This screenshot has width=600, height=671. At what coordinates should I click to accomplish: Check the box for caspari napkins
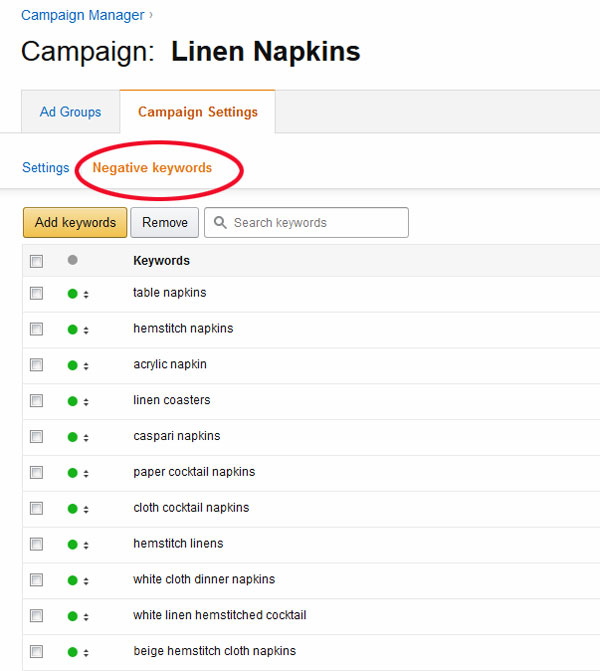pos(36,437)
